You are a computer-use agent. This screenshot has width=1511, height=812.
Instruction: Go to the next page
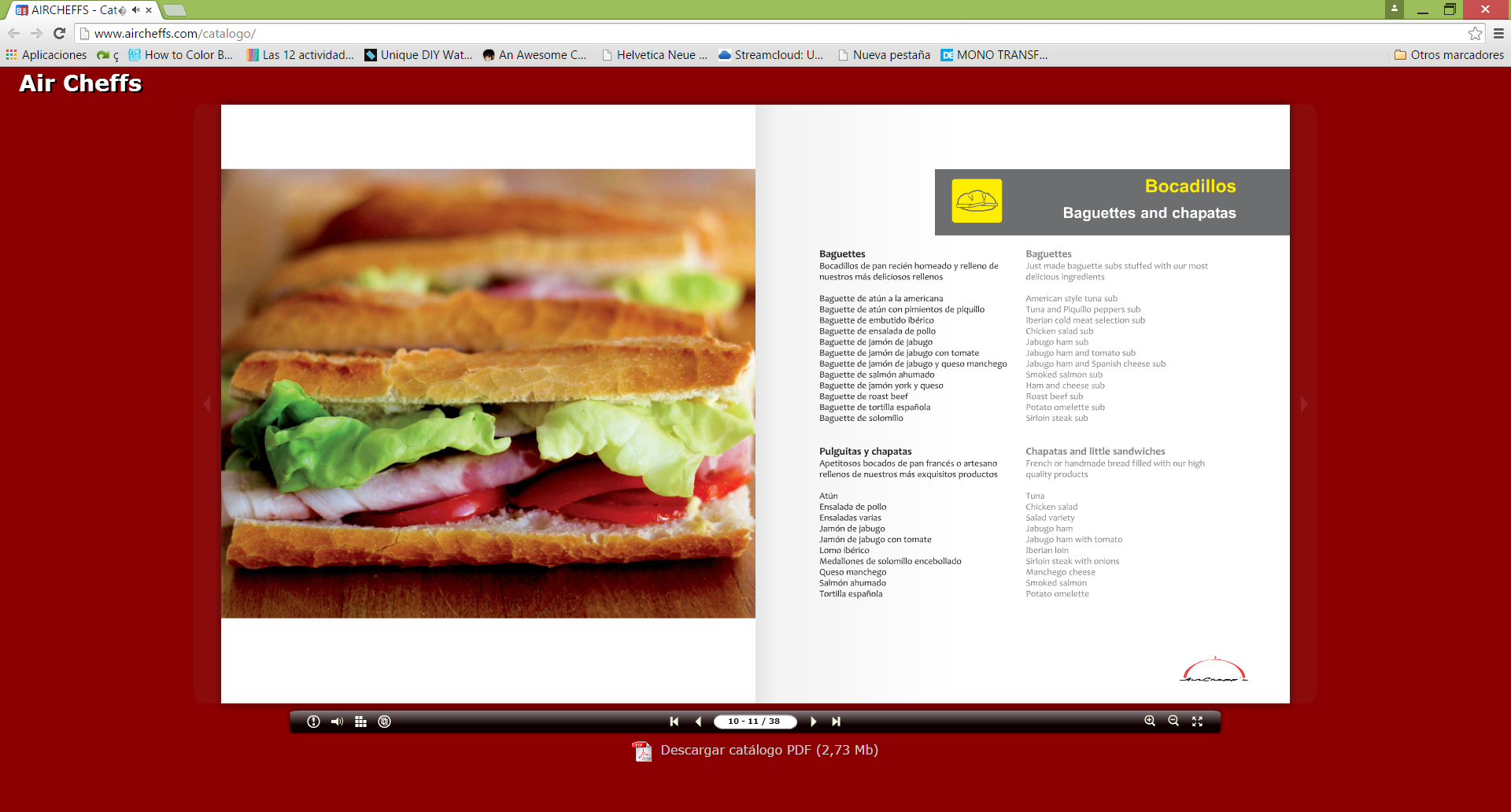[x=813, y=722]
